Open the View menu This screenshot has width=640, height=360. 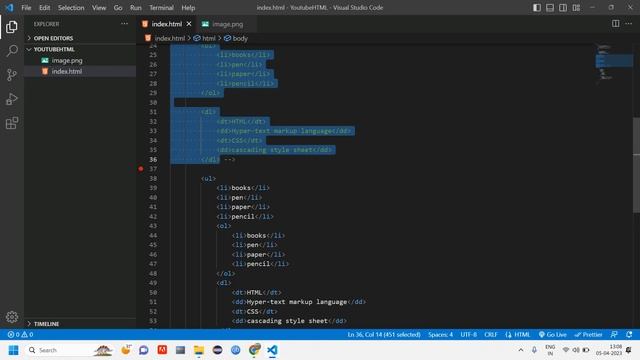point(99,8)
